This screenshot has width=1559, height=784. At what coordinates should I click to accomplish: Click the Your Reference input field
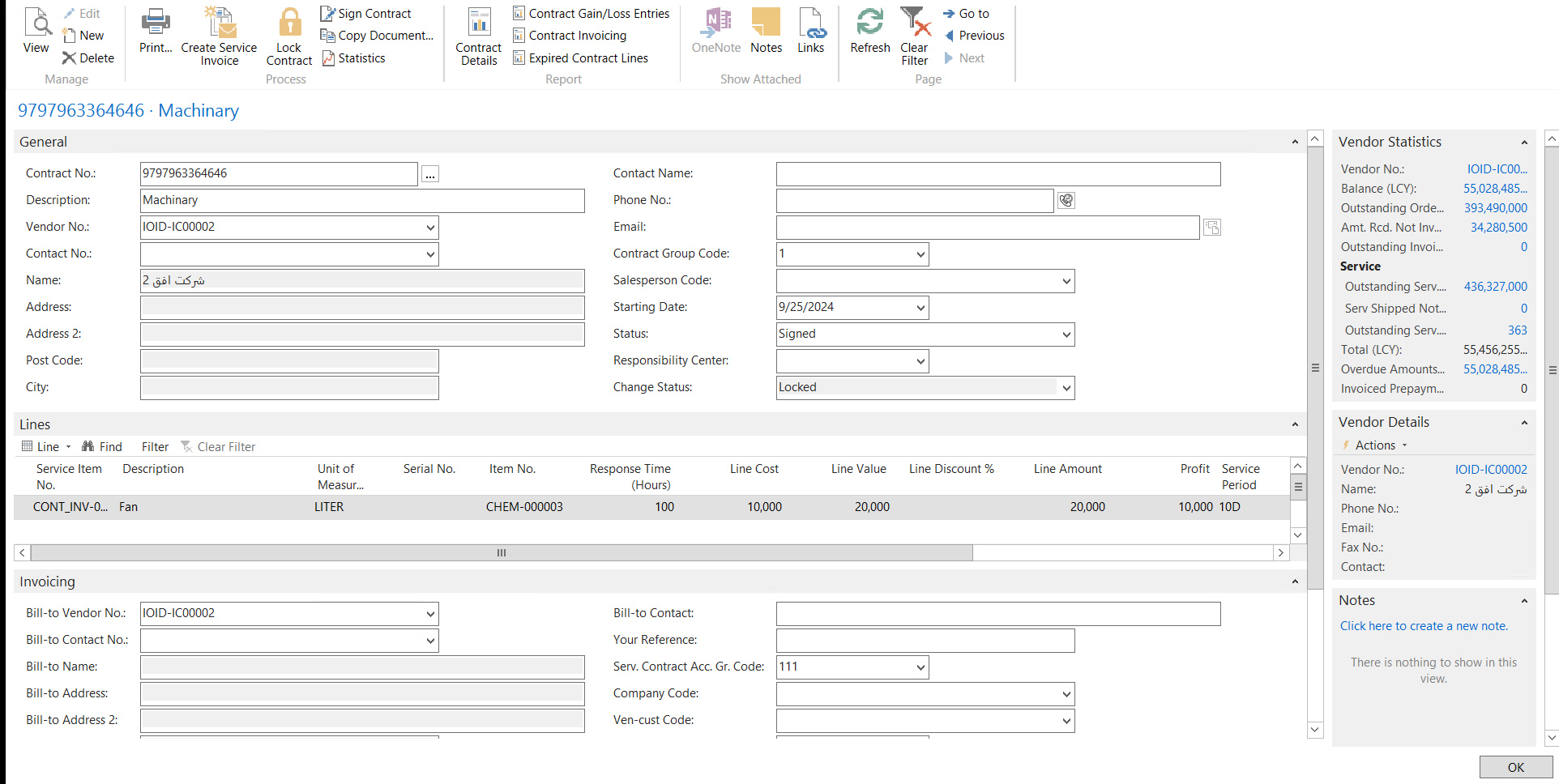click(x=925, y=641)
